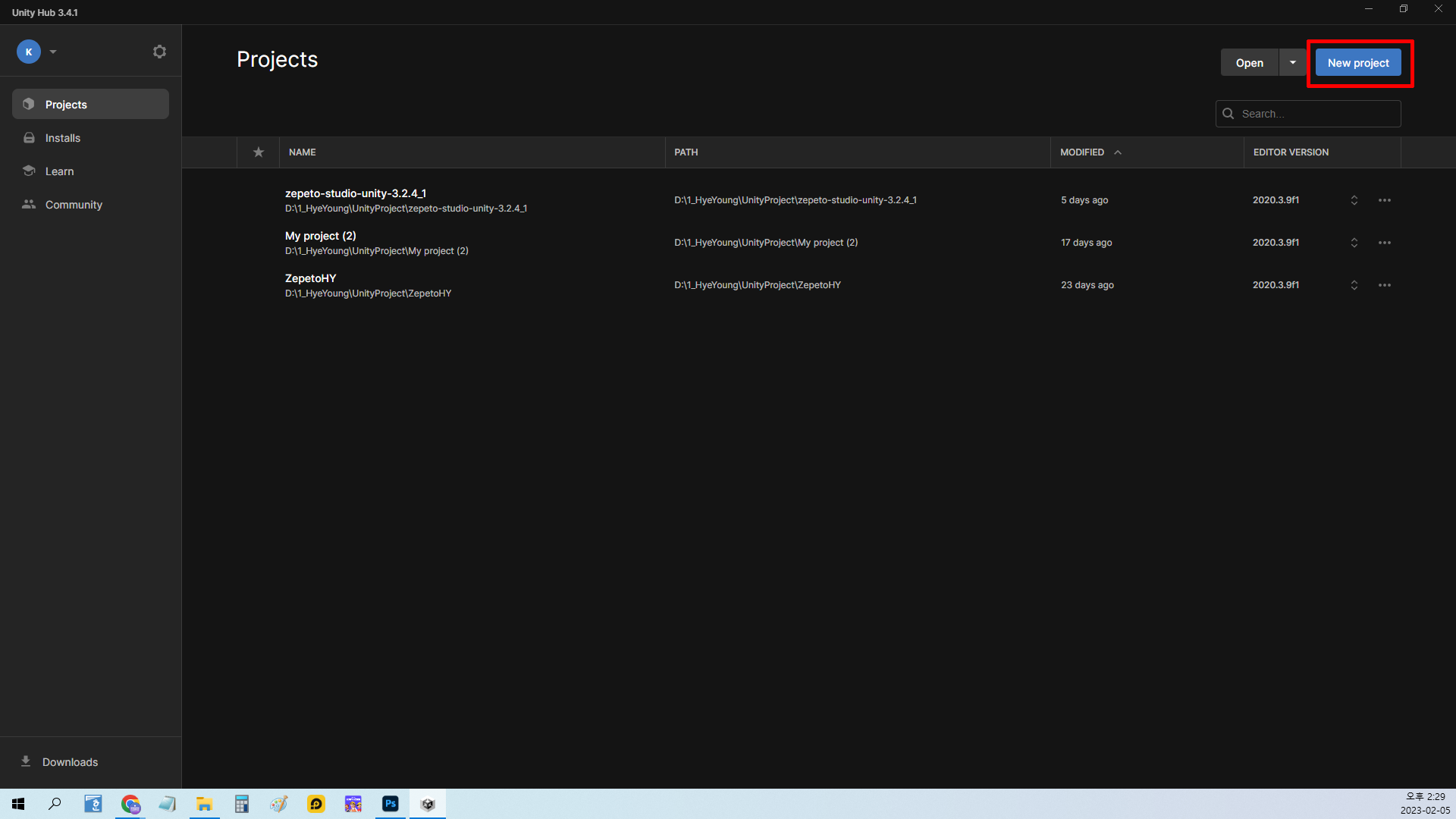Viewport: 1456px width, 819px height.
Task: Click the New project button
Action: click(x=1357, y=63)
